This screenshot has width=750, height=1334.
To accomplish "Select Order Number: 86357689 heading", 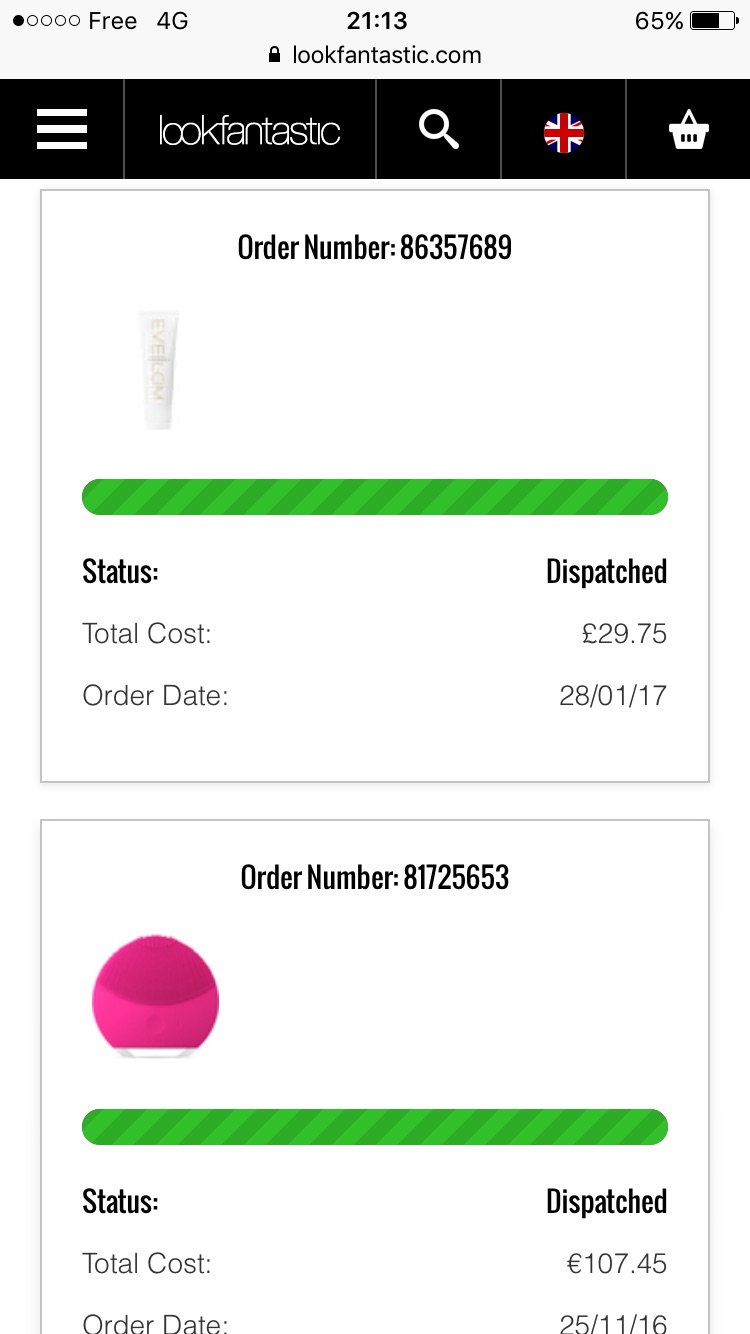I will pyautogui.click(x=375, y=247).
